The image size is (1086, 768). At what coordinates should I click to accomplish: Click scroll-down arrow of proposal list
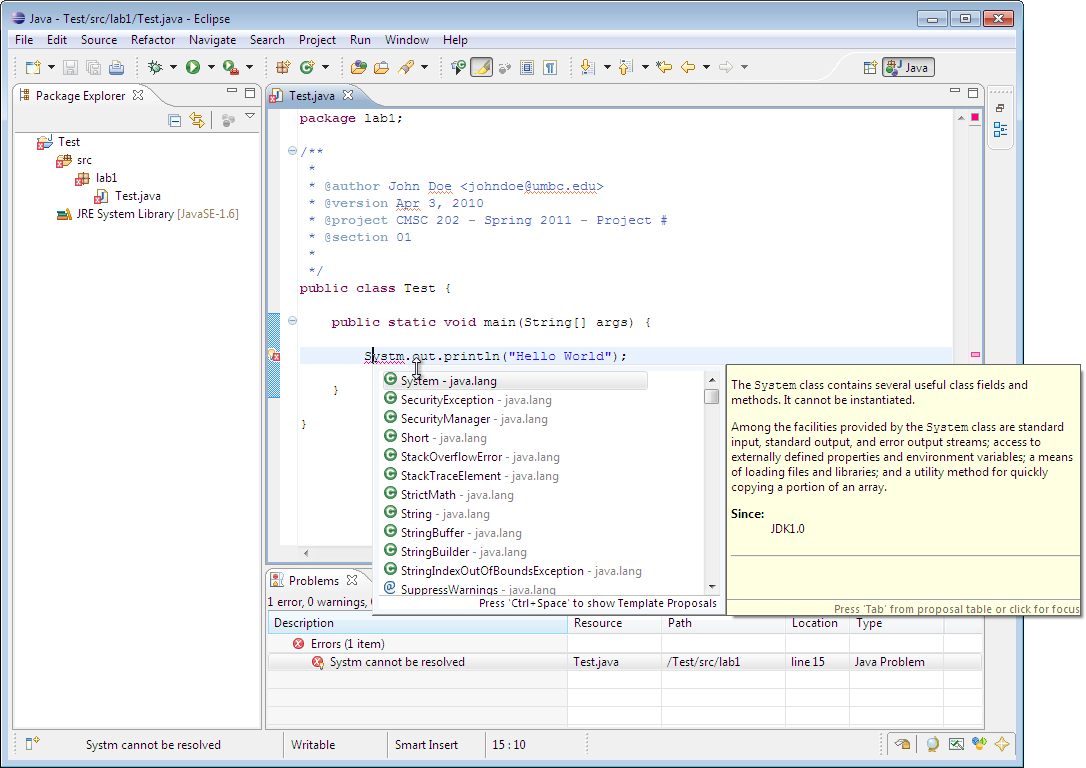coord(712,587)
